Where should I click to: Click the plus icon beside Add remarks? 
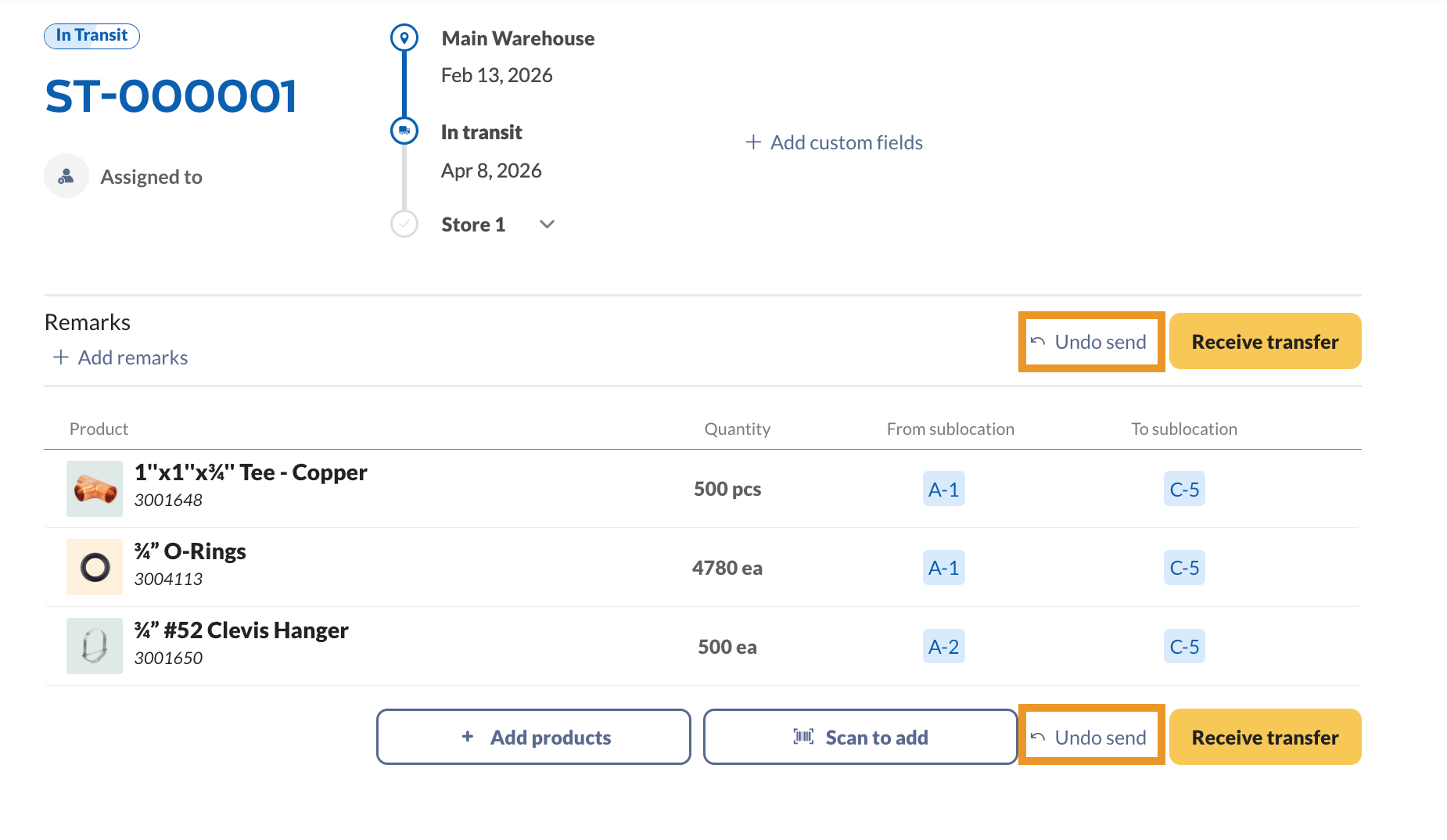click(x=60, y=357)
